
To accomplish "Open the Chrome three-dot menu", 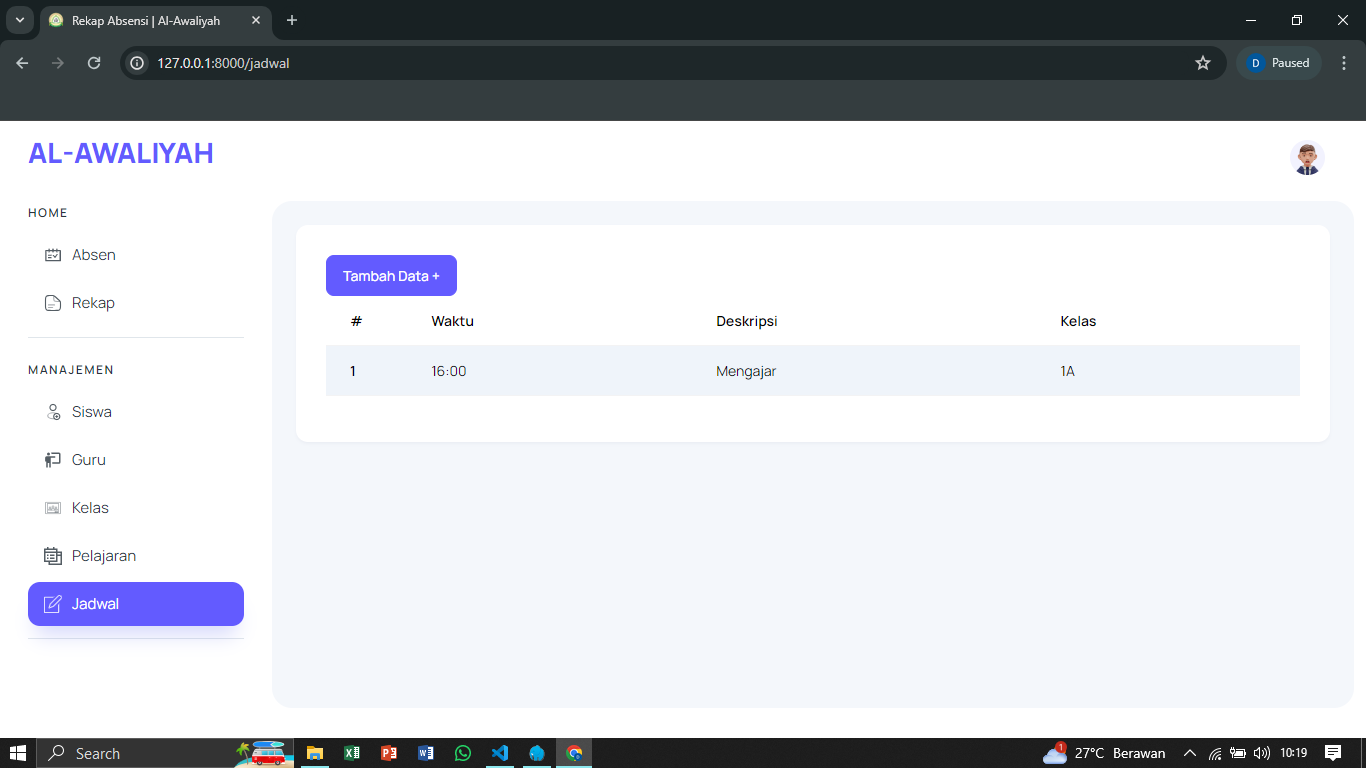I will pyautogui.click(x=1344, y=63).
